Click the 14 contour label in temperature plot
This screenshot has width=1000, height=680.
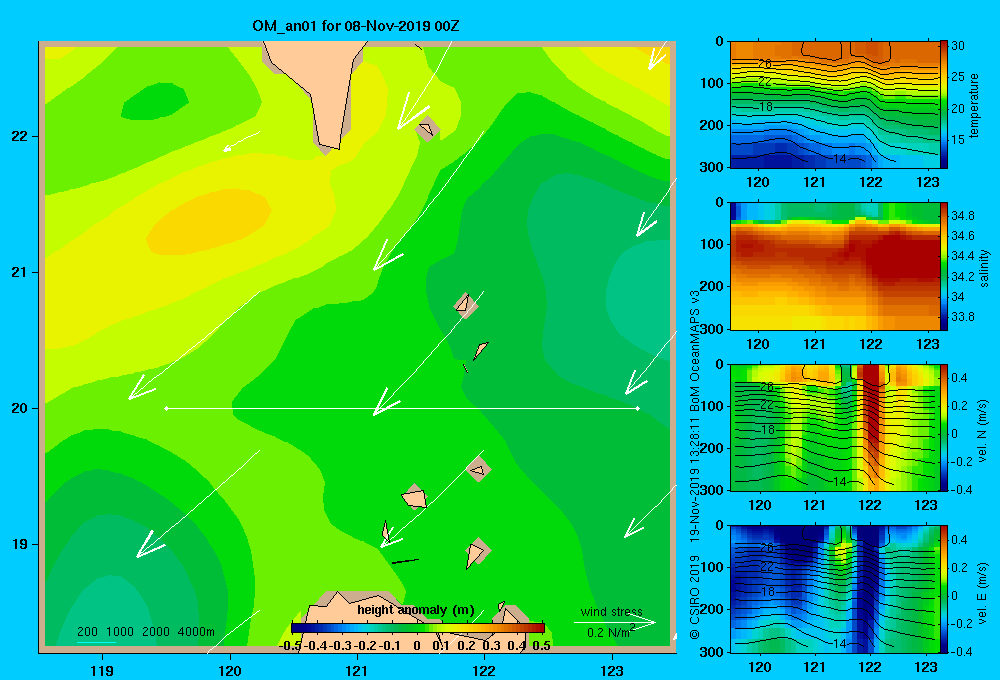tap(840, 159)
